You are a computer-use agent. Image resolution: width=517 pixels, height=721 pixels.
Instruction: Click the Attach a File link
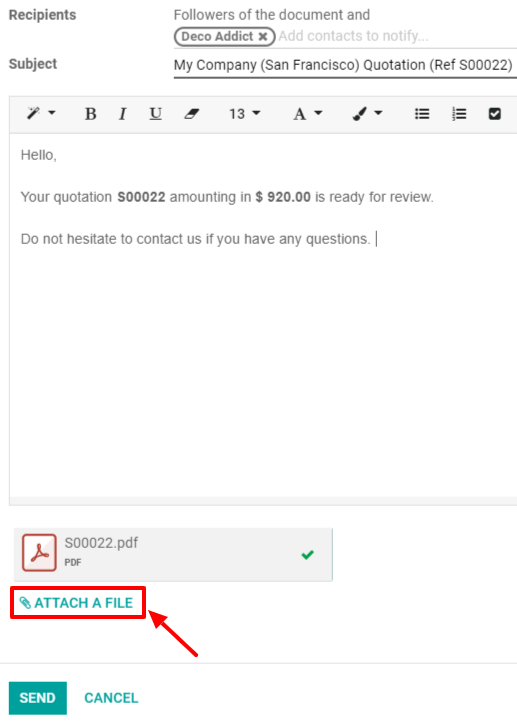(77, 602)
